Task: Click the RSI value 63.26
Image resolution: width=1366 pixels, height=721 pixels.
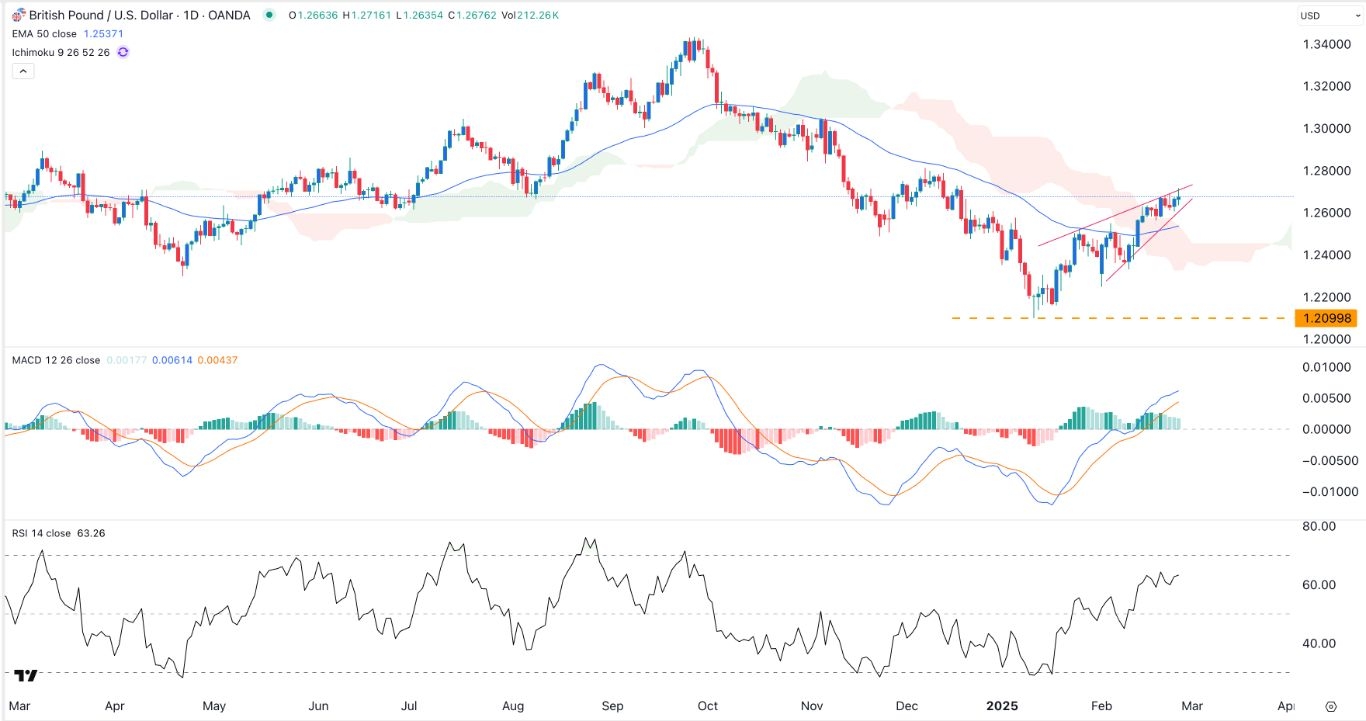Action: coord(91,533)
